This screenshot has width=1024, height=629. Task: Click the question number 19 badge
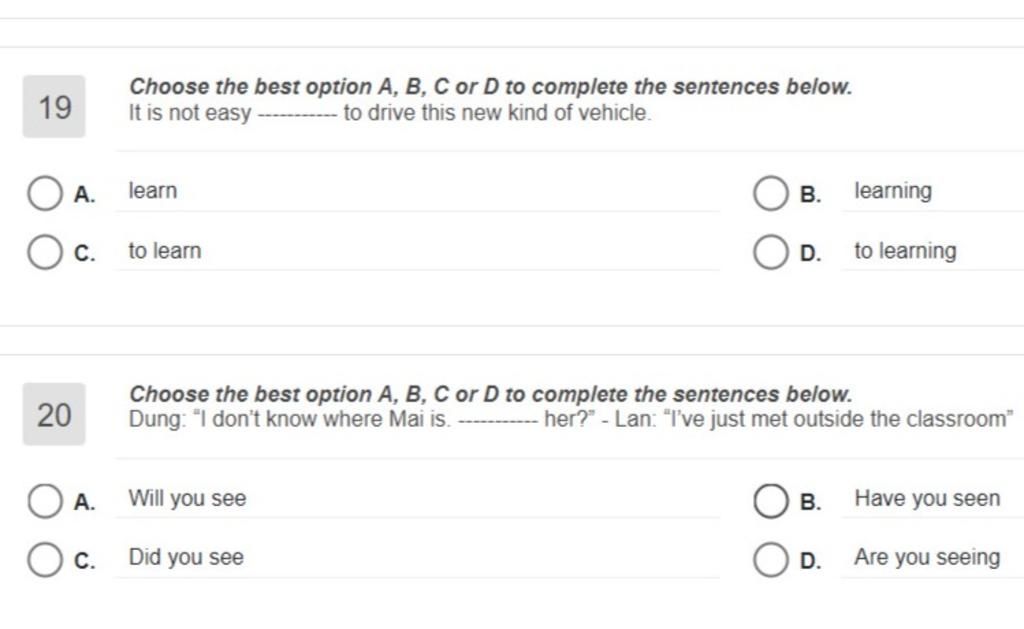[54, 106]
